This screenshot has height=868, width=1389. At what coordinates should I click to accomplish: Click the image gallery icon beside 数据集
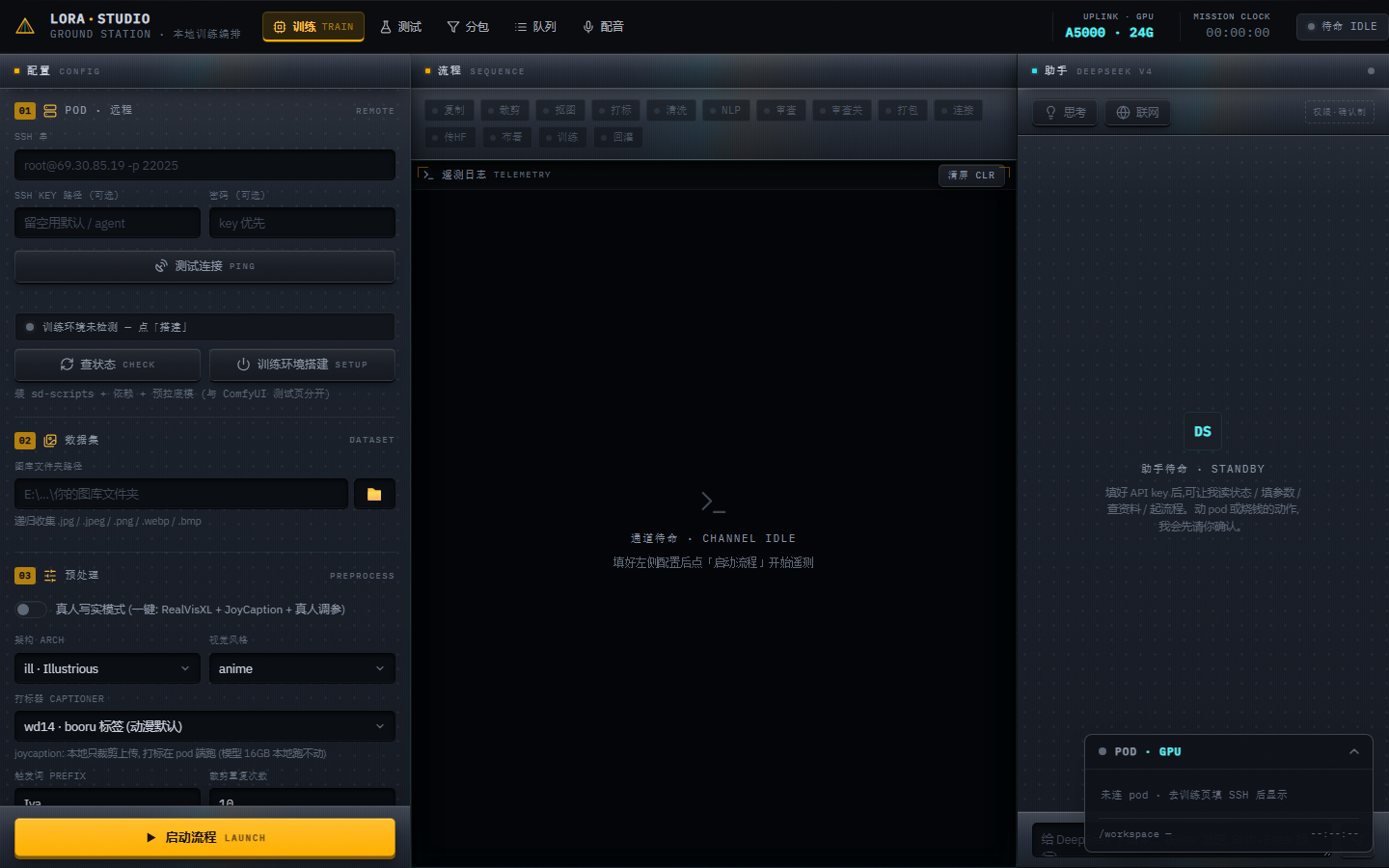point(50,441)
